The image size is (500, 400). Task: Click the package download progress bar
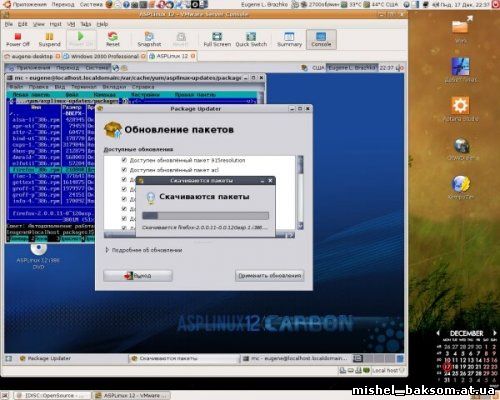click(x=205, y=216)
